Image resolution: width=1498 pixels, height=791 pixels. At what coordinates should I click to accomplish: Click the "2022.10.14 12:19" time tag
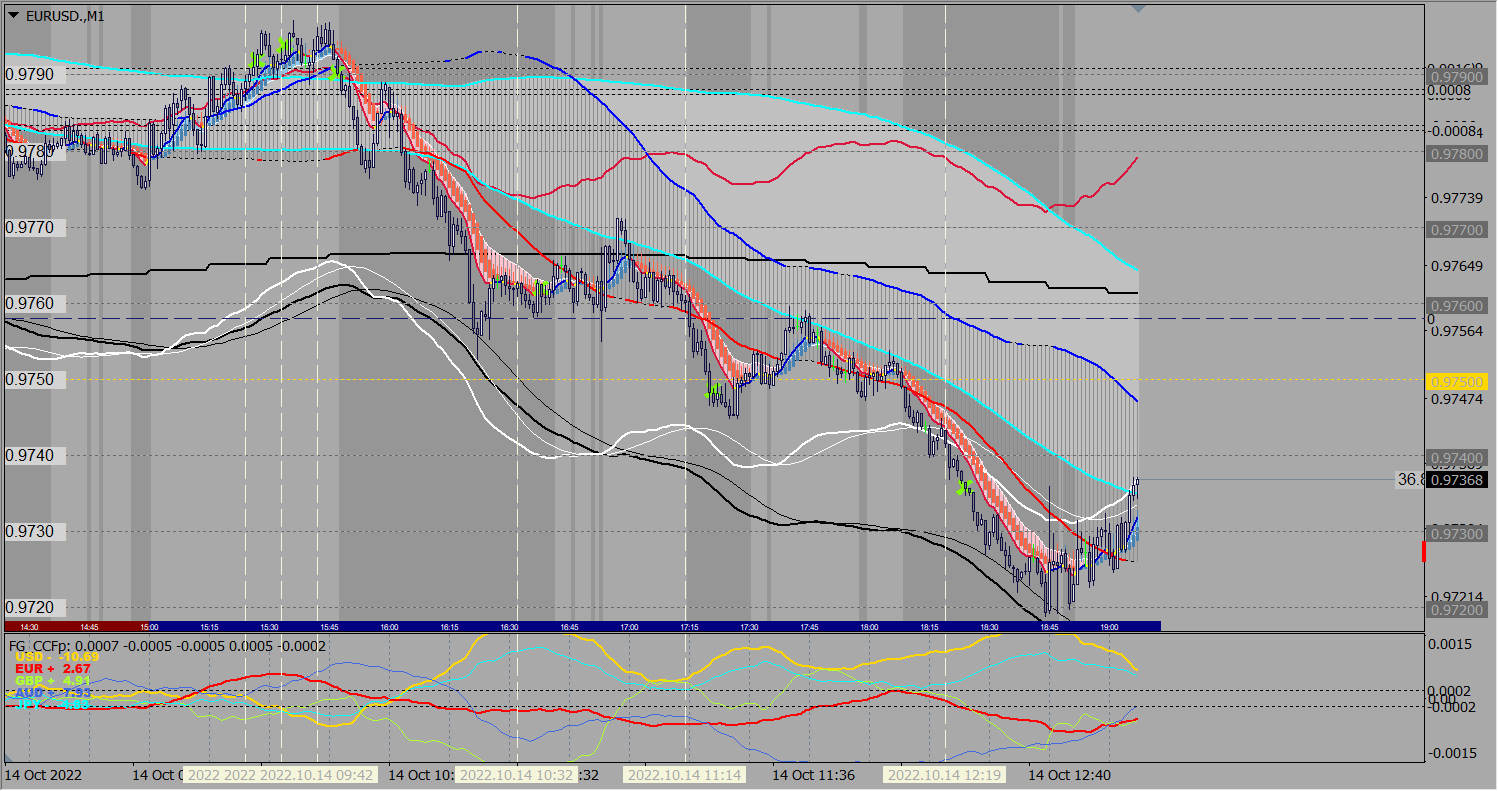click(945, 775)
